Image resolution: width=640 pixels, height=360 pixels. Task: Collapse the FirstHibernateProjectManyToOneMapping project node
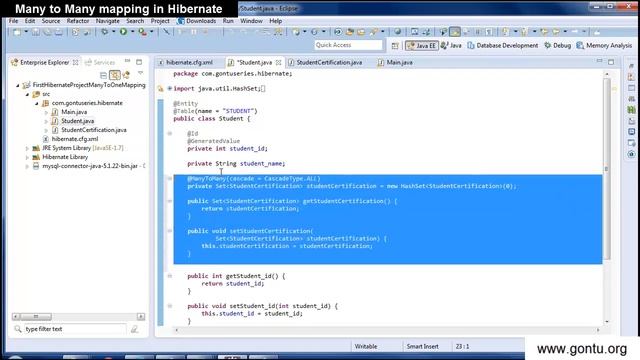pos(18,85)
